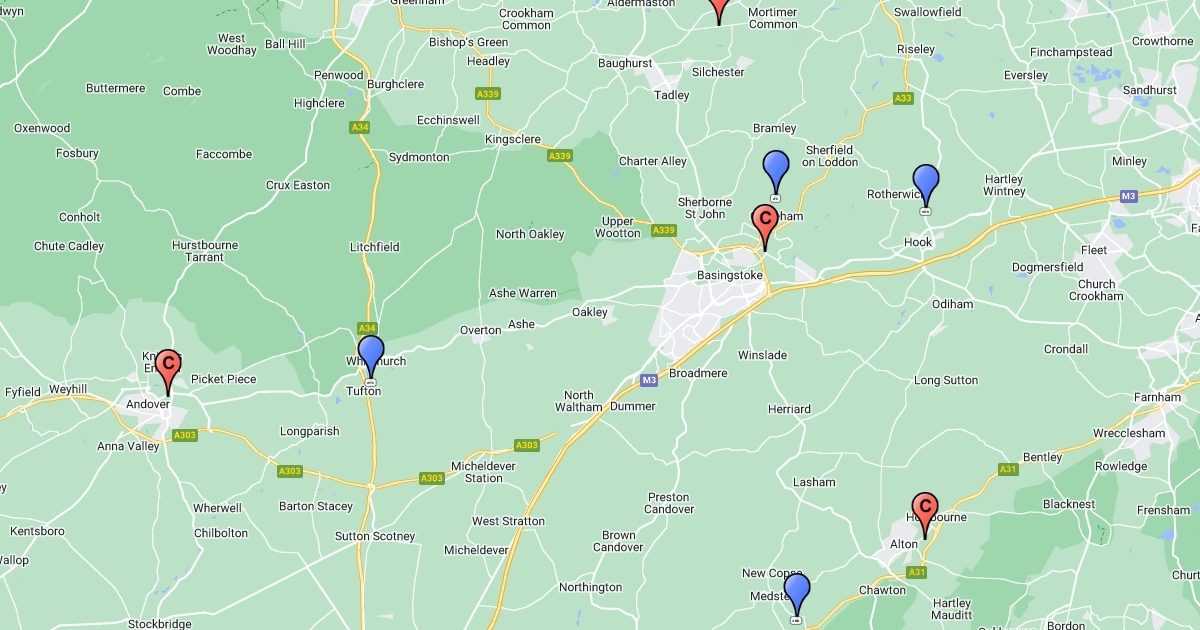The width and height of the screenshot is (1200, 630).
Task: Select the Kingsclere place label
Action: pyautogui.click(x=512, y=139)
